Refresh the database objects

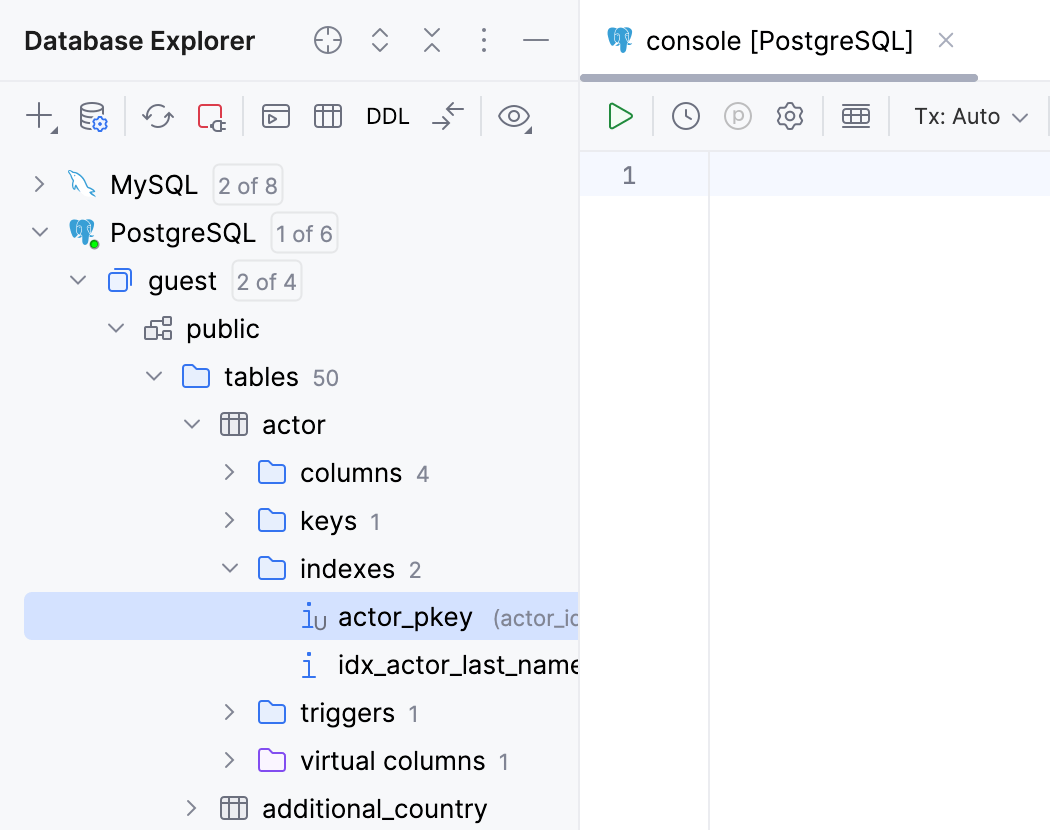pos(157,116)
